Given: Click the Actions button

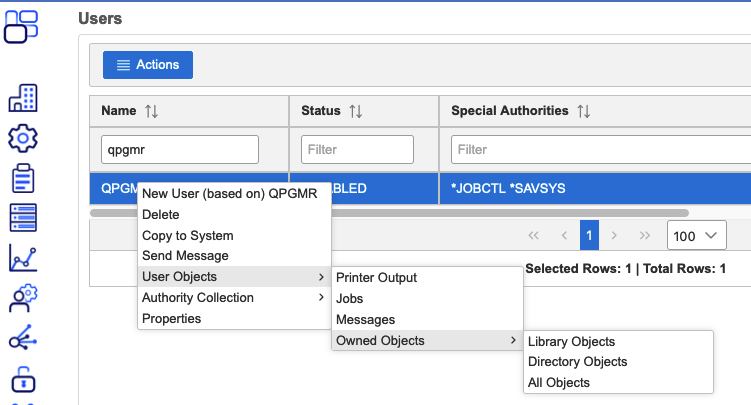Looking at the screenshot, I should point(148,65).
